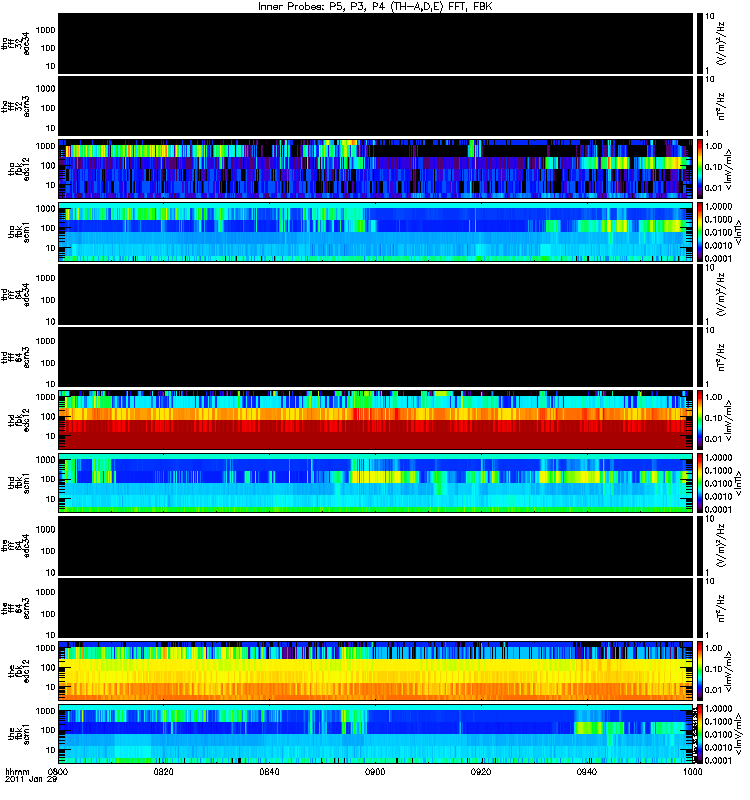Click the 'tha fff 32 edc34' y-axis title
The image size is (750, 800).
pos(16,44)
